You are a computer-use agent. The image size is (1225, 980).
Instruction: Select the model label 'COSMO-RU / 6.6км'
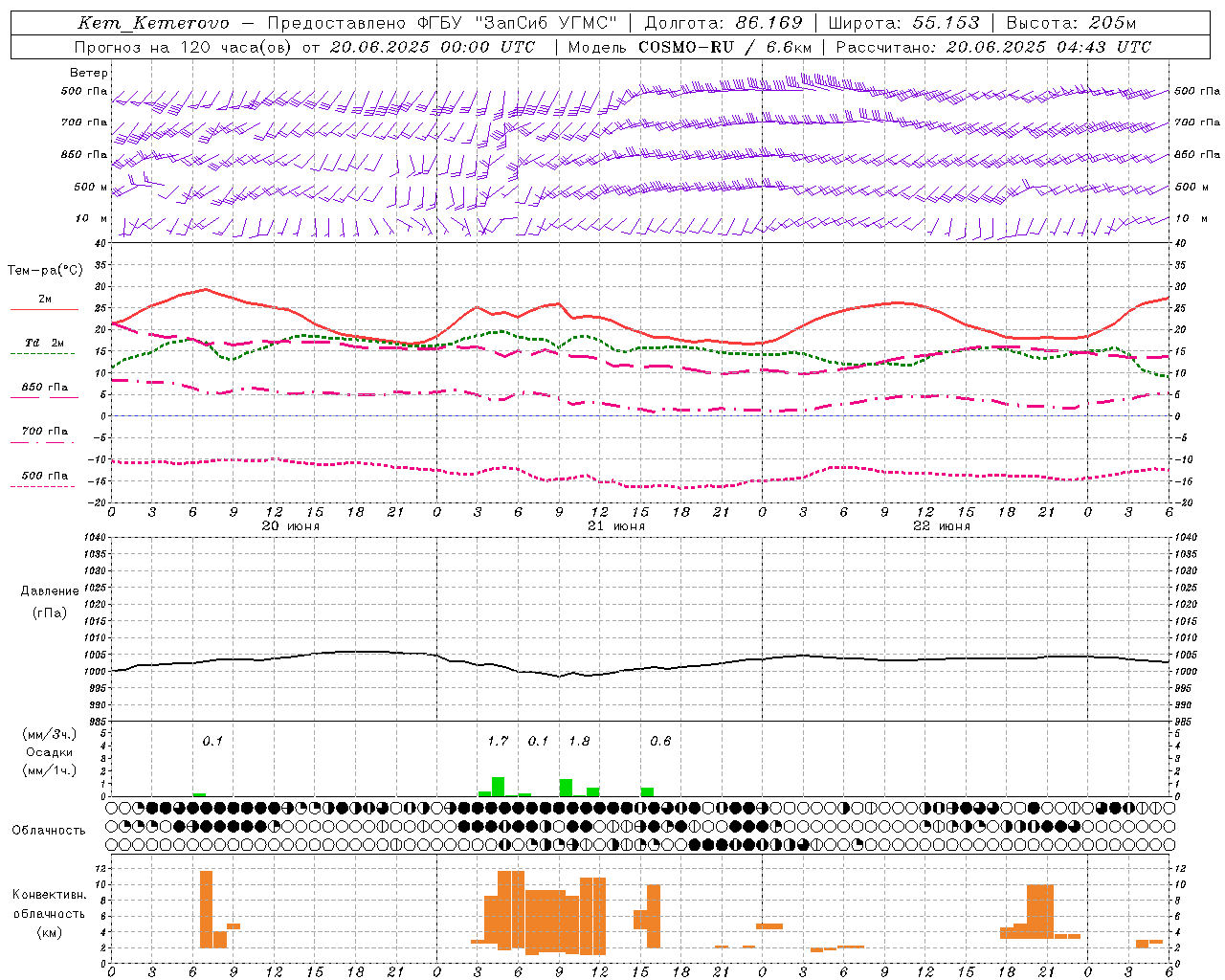[x=725, y=47]
